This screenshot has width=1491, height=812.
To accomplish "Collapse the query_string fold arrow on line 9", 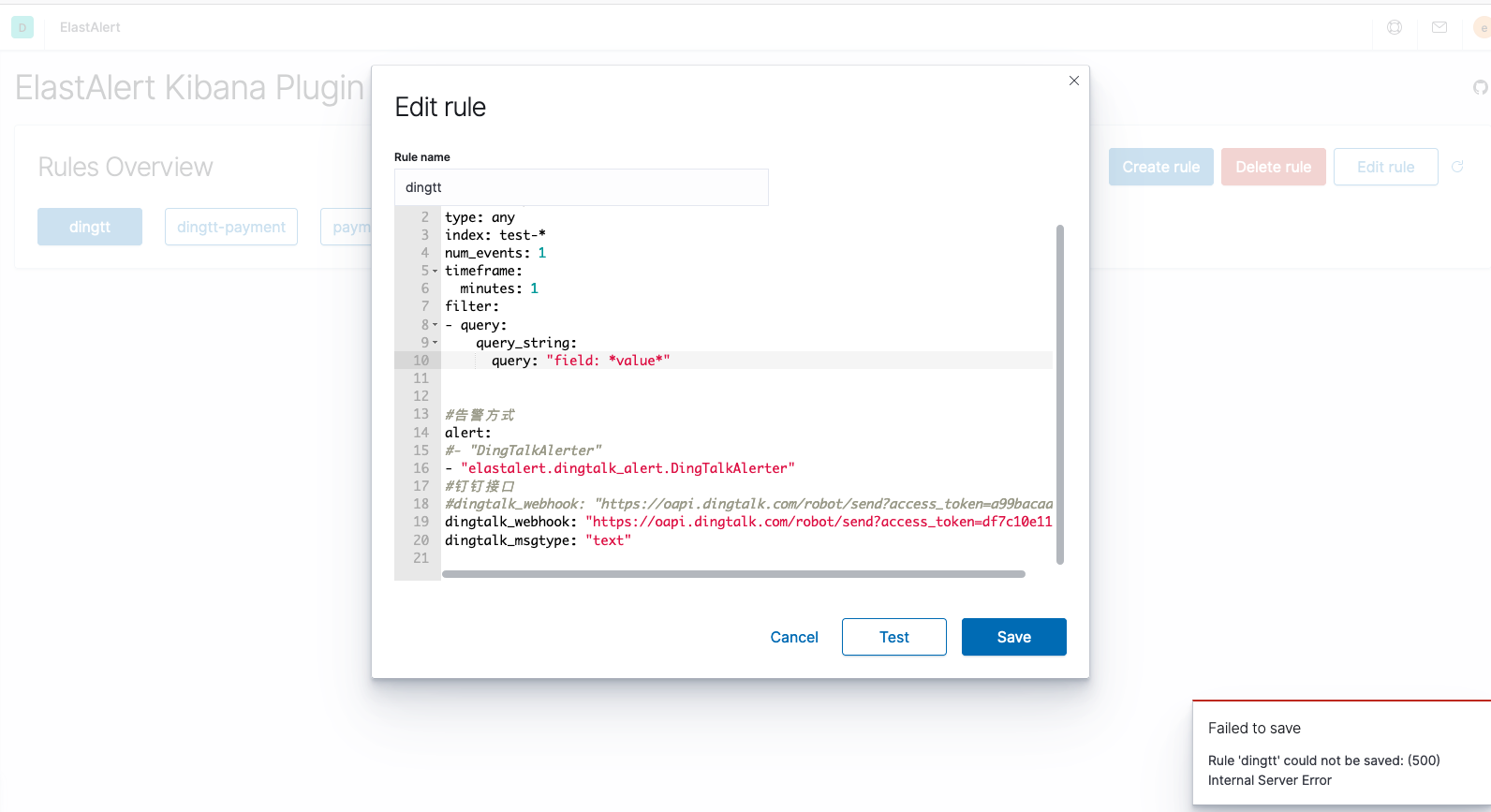I will 435,343.
